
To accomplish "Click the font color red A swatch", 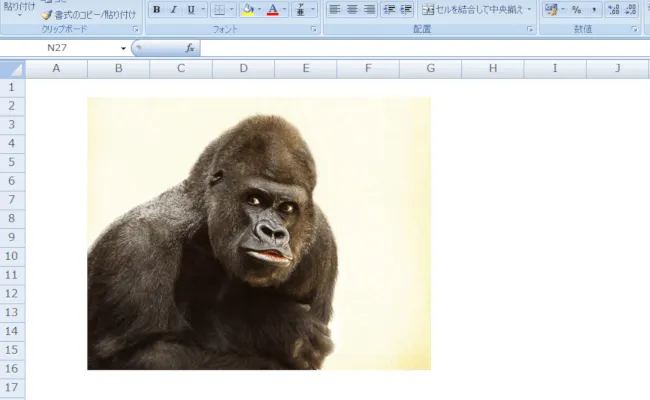I will 273,10.
